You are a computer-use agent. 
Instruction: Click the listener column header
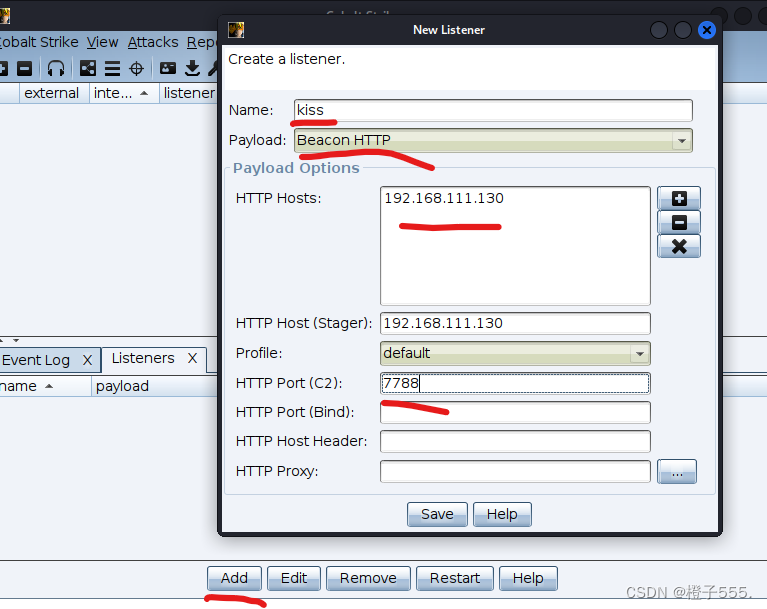pos(189,93)
